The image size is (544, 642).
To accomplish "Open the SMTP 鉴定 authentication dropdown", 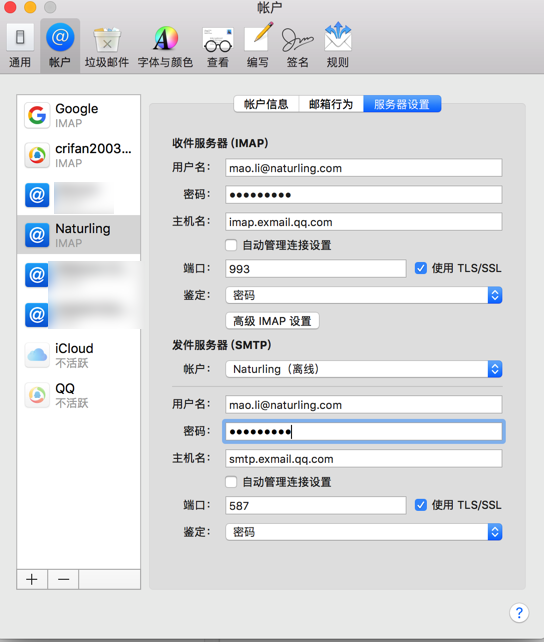I will [x=363, y=532].
